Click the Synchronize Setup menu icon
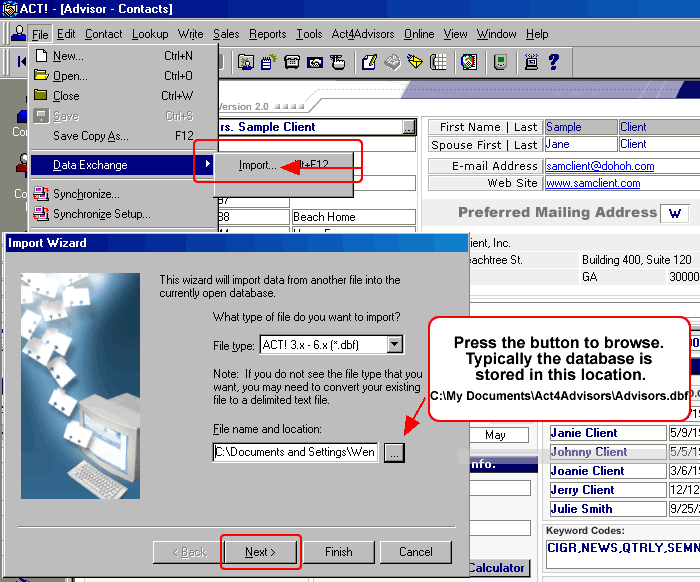 tap(41, 214)
